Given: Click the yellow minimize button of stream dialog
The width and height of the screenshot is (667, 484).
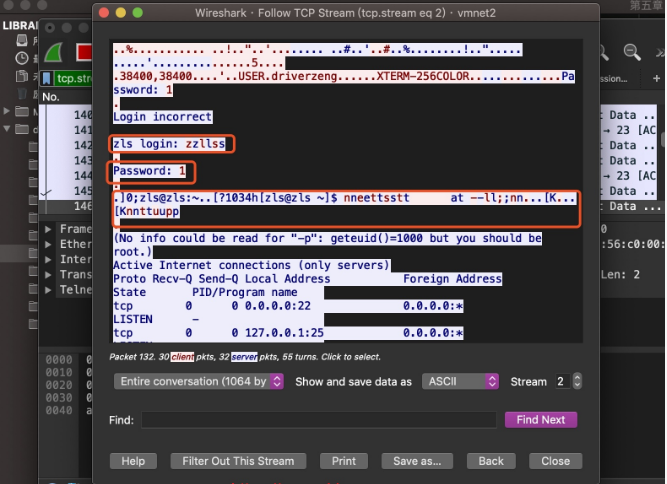Looking at the screenshot, I should pos(121,13).
